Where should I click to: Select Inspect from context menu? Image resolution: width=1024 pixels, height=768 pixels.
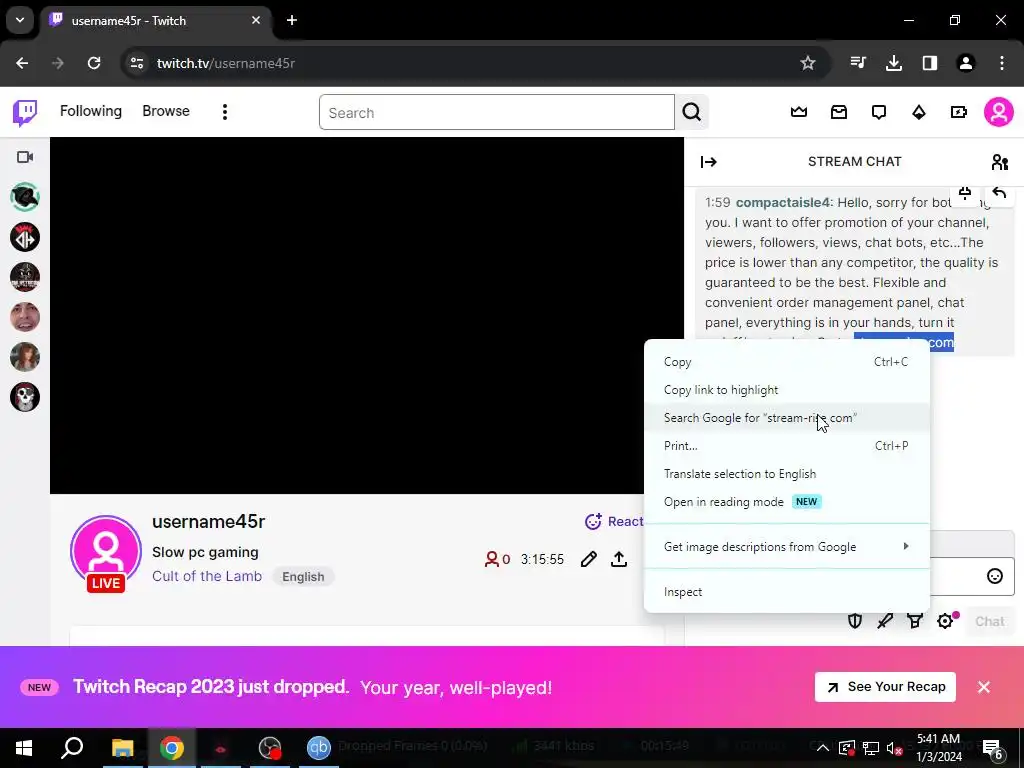tap(786, 592)
